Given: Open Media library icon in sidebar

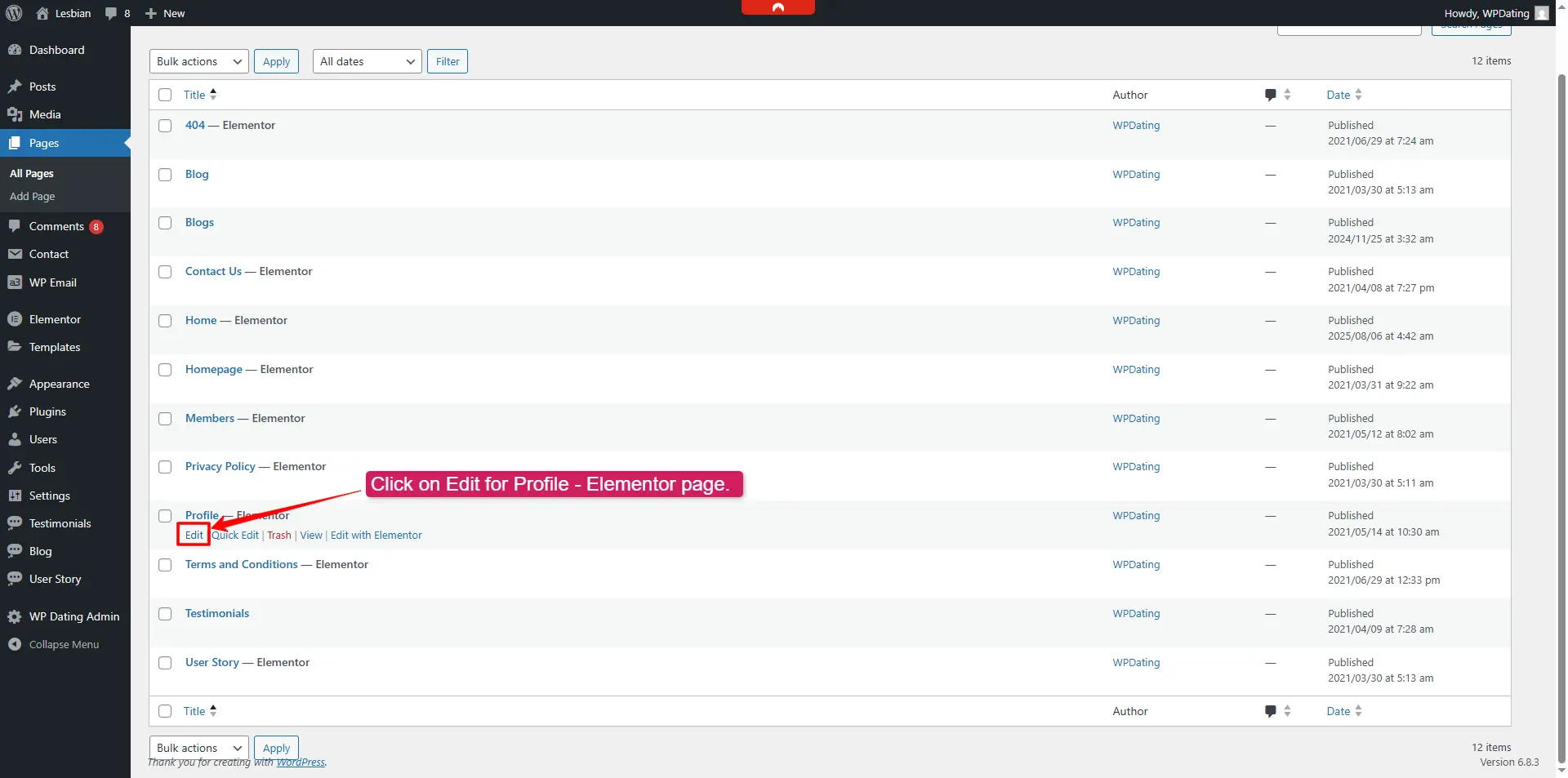Looking at the screenshot, I should 15,114.
